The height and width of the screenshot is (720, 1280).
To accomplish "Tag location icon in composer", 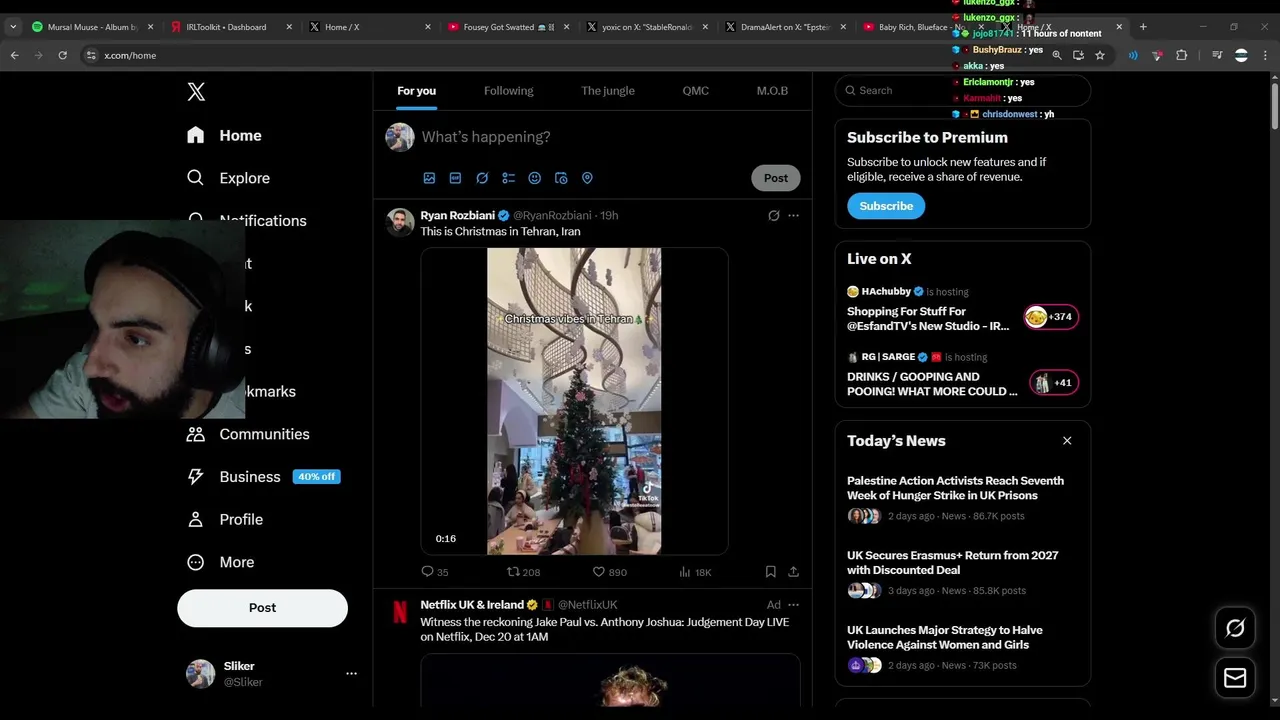I will click(x=587, y=178).
